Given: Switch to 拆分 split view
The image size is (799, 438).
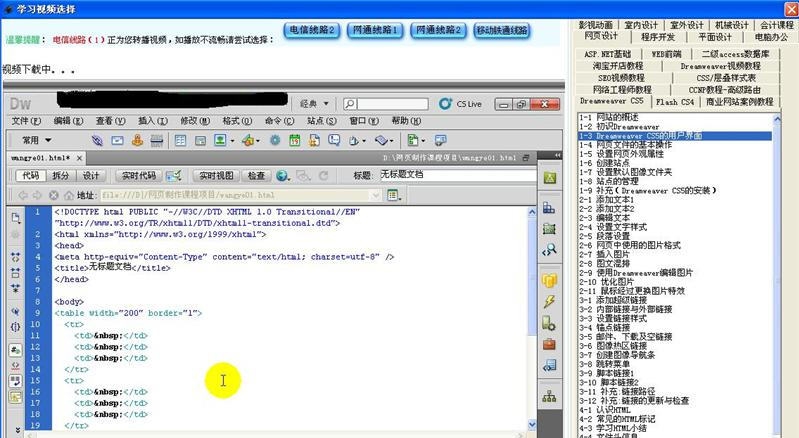Looking at the screenshot, I should [x=60, y=176].
